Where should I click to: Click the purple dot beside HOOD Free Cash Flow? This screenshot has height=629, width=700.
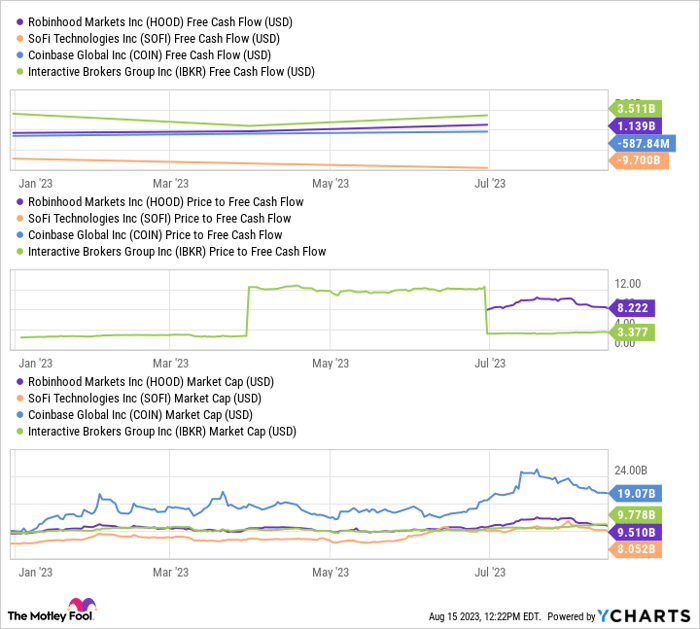[20, 22]
